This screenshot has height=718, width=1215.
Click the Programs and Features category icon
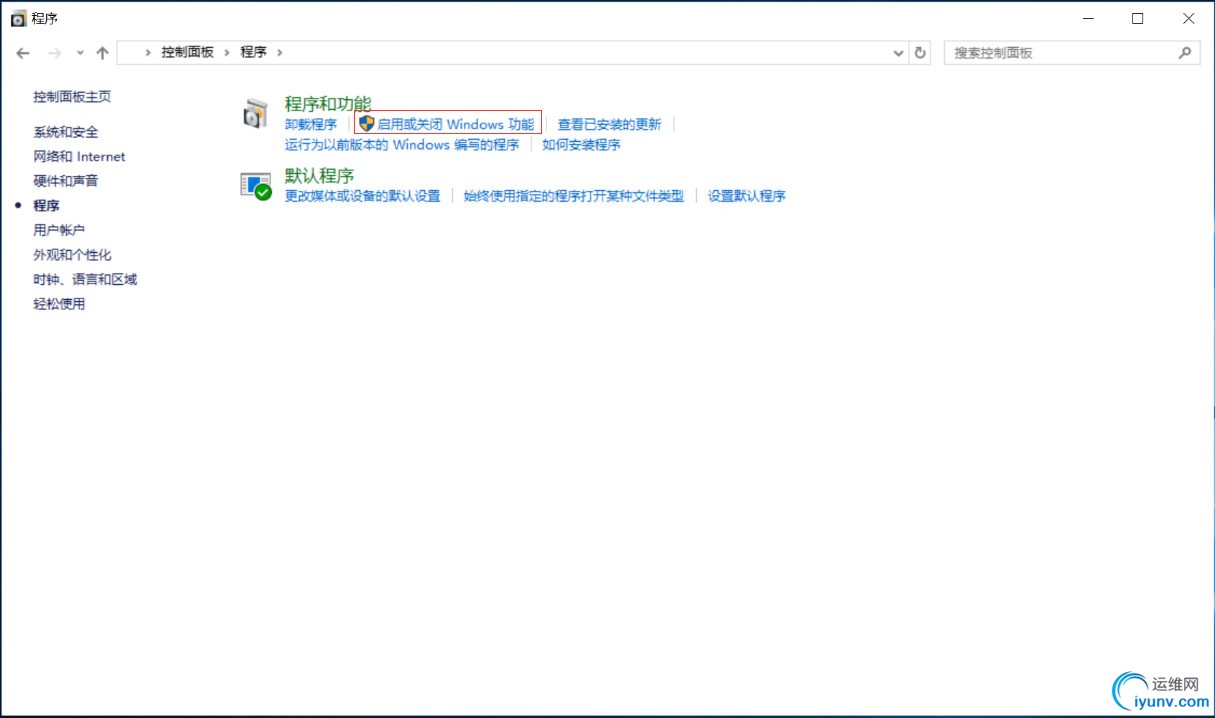pyautogui.click(x=256, y=113)
